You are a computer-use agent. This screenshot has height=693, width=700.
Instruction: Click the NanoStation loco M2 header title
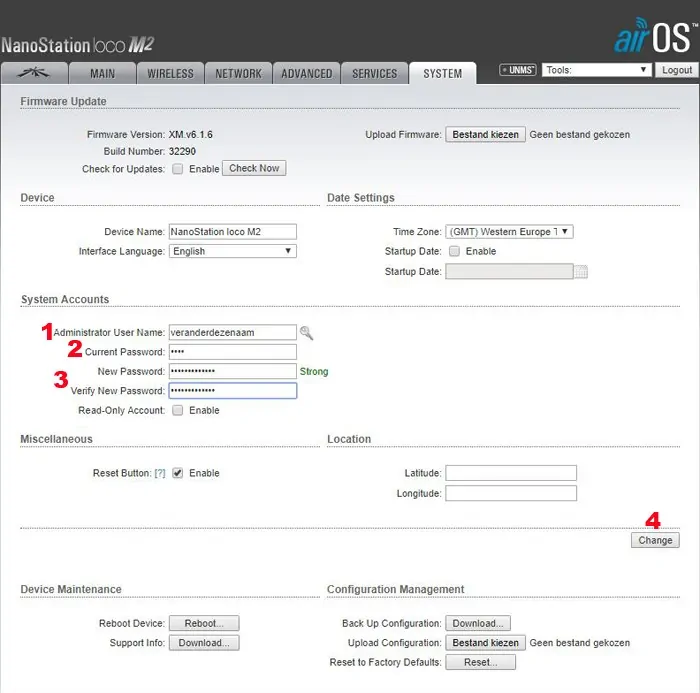coord(78,45)
